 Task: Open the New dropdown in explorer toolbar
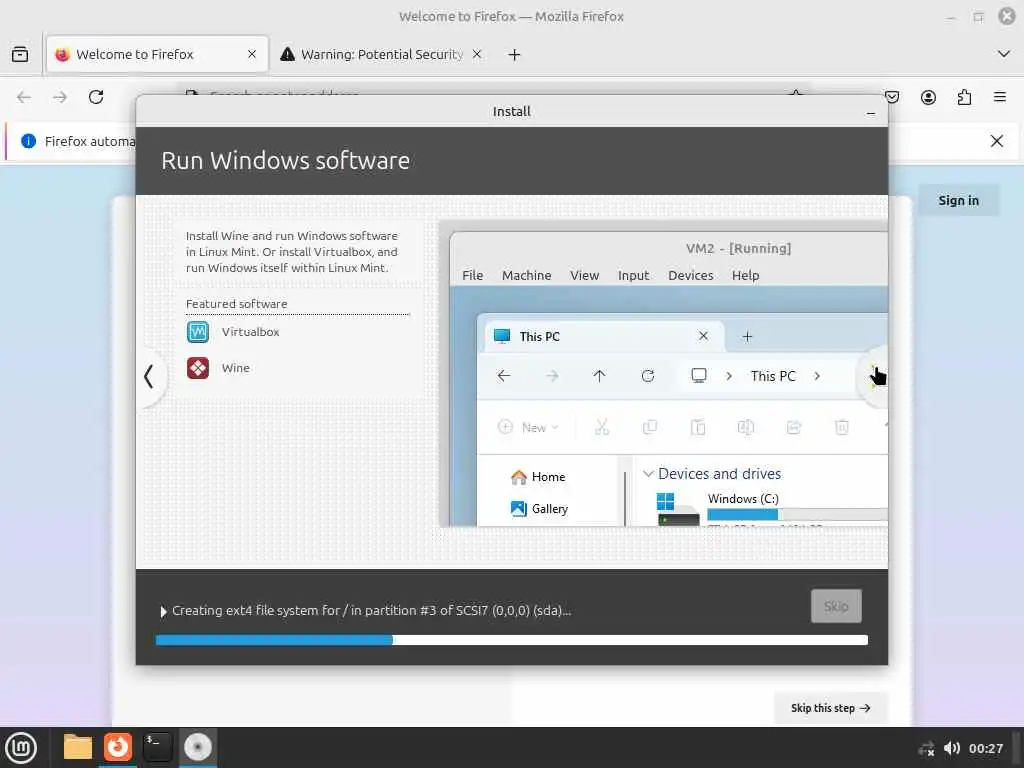pos(528,428)
